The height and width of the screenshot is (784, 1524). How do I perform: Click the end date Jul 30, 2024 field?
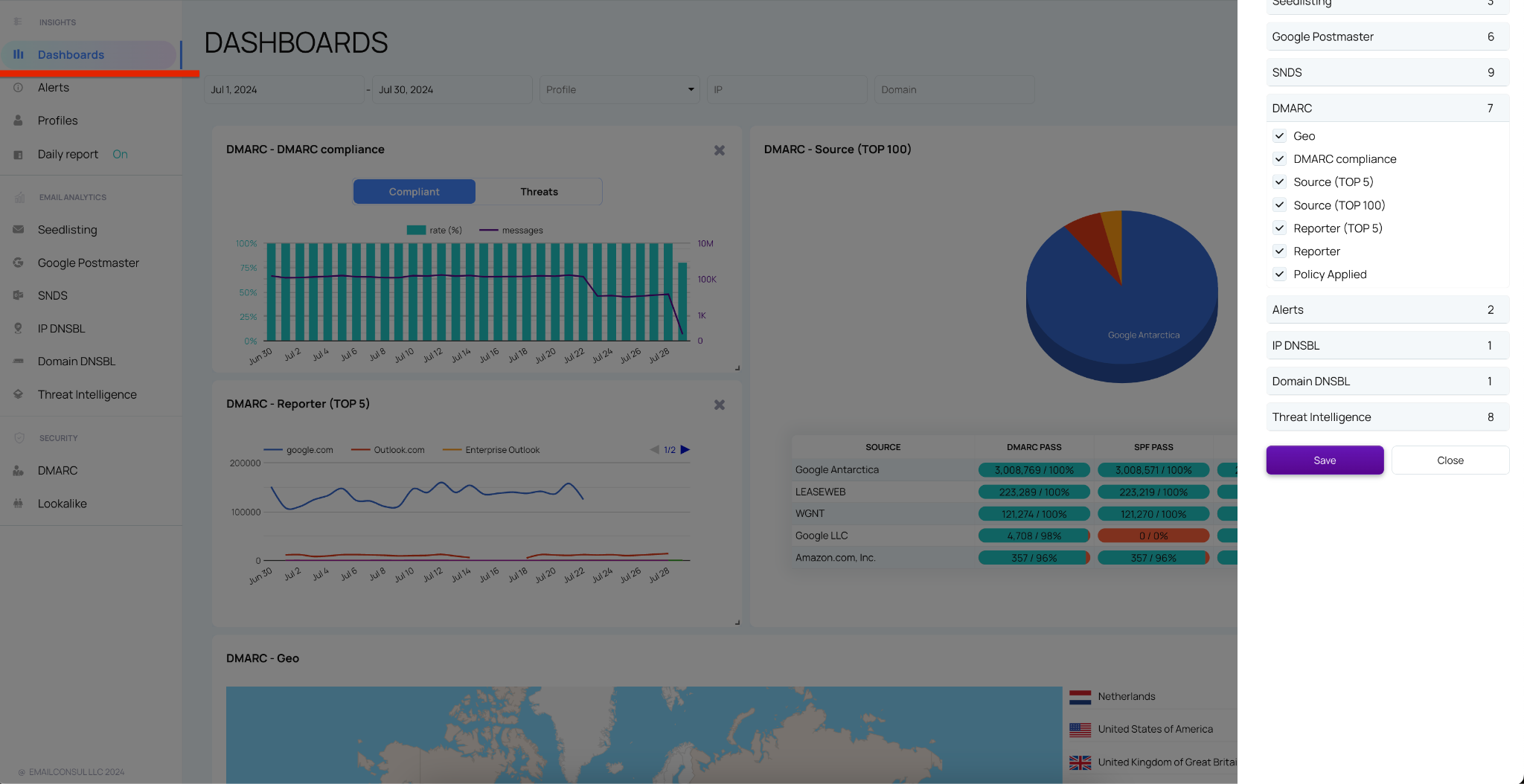(452, 89)
